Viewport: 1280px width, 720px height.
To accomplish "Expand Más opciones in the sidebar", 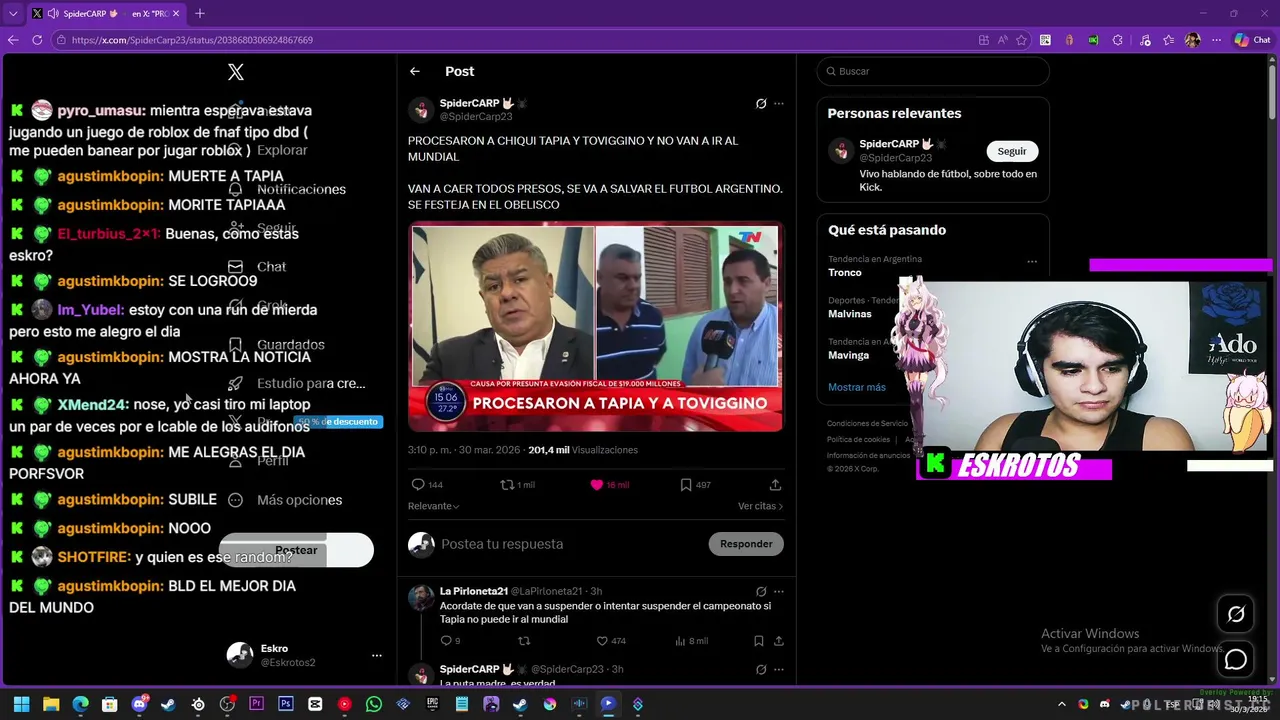I will [x=285, y=500].
